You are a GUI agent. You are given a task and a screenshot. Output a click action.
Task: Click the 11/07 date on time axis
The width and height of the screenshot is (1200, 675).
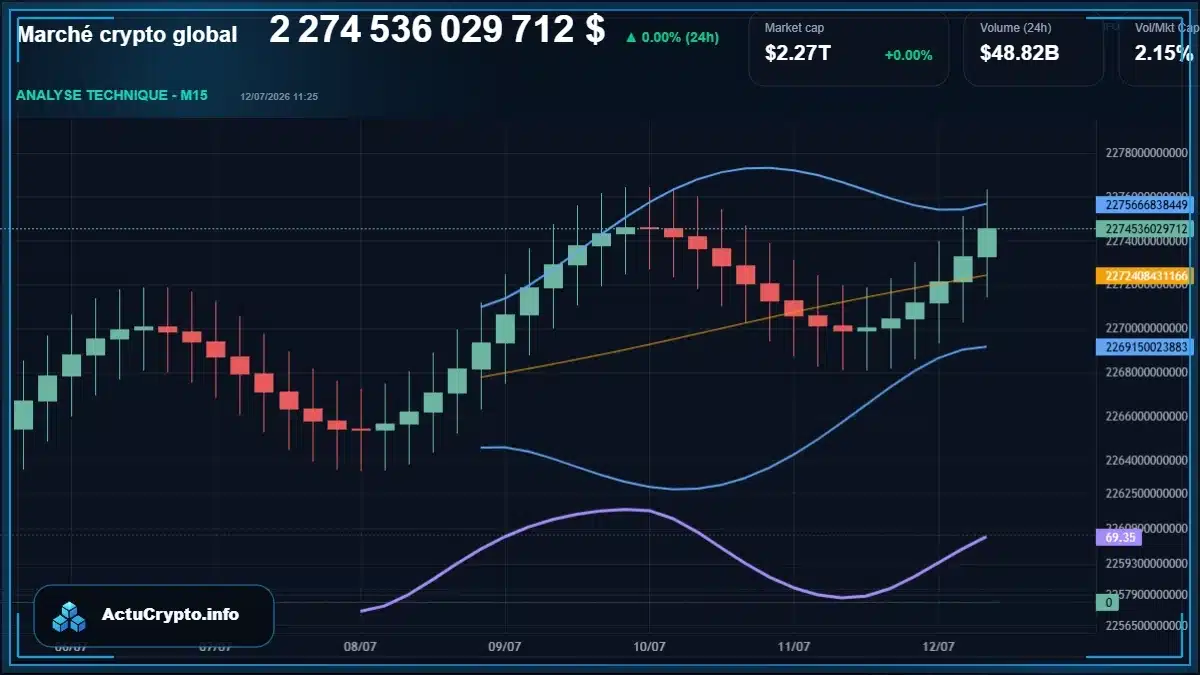point(794,647)
